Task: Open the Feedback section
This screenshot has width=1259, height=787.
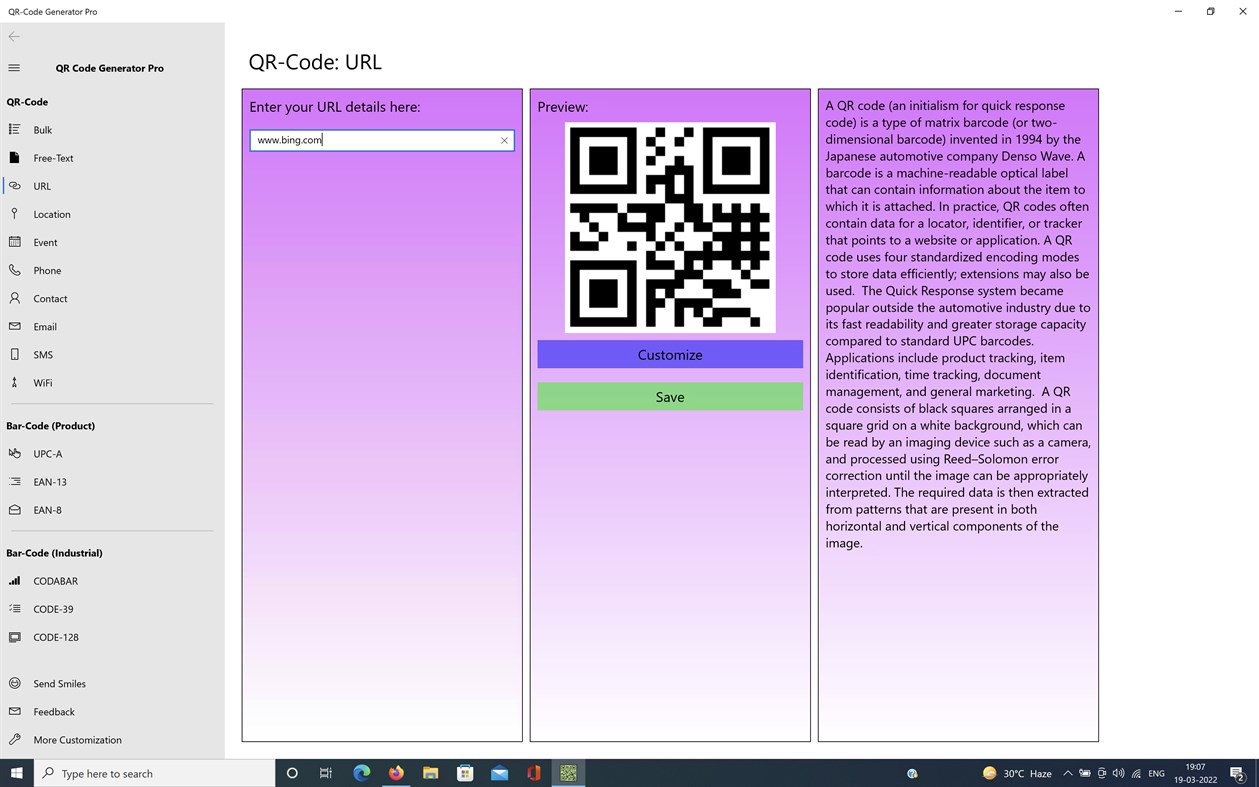Action: (54, 711)
